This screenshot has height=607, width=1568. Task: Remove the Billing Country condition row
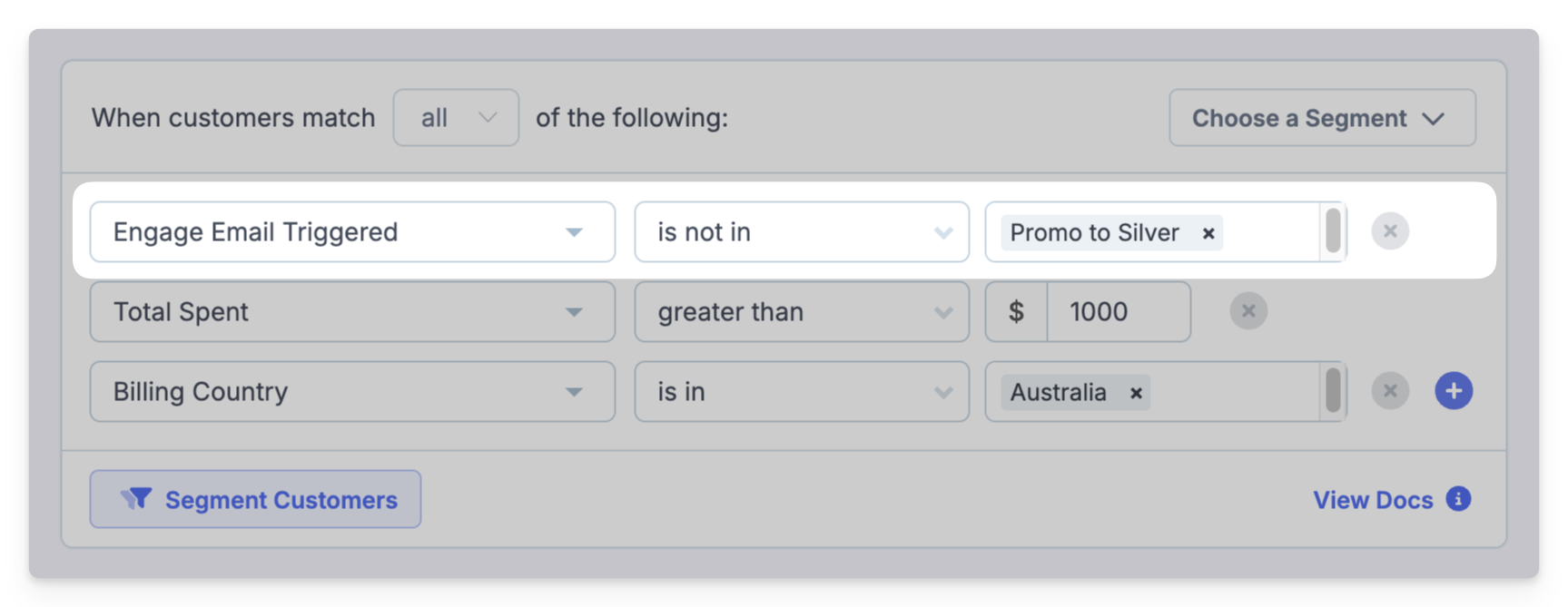coord(1389,391)
